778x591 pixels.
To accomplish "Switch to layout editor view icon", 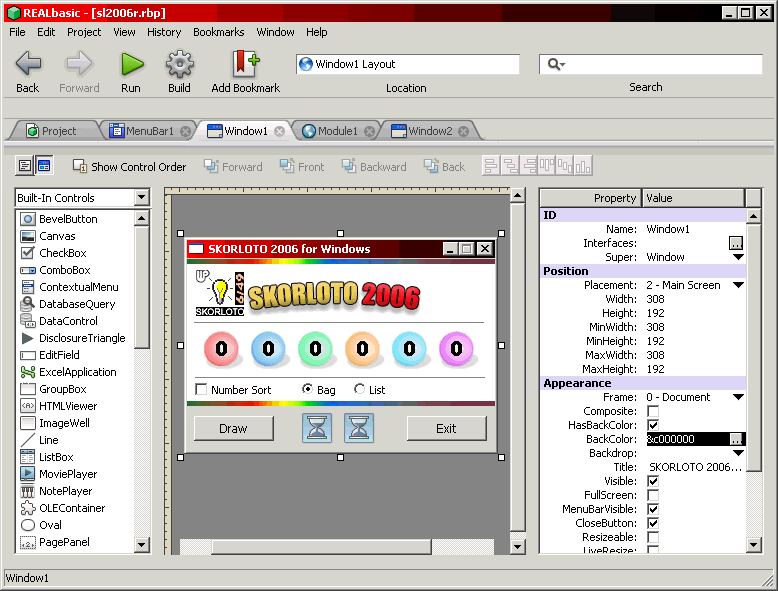I will (x=44, y=166).
